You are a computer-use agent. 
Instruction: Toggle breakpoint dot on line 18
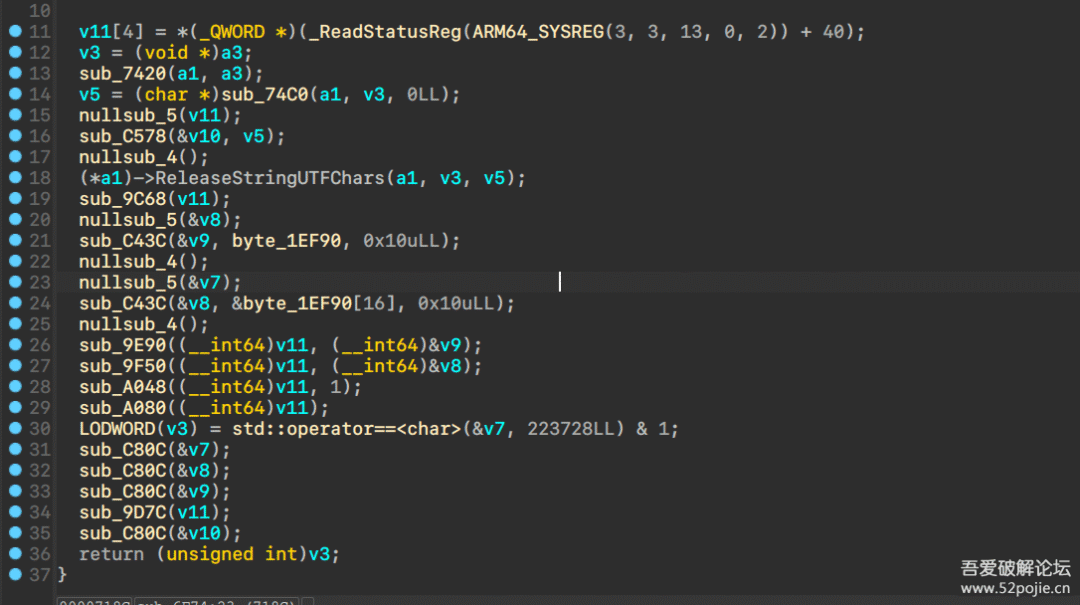(x=15, y=177)
